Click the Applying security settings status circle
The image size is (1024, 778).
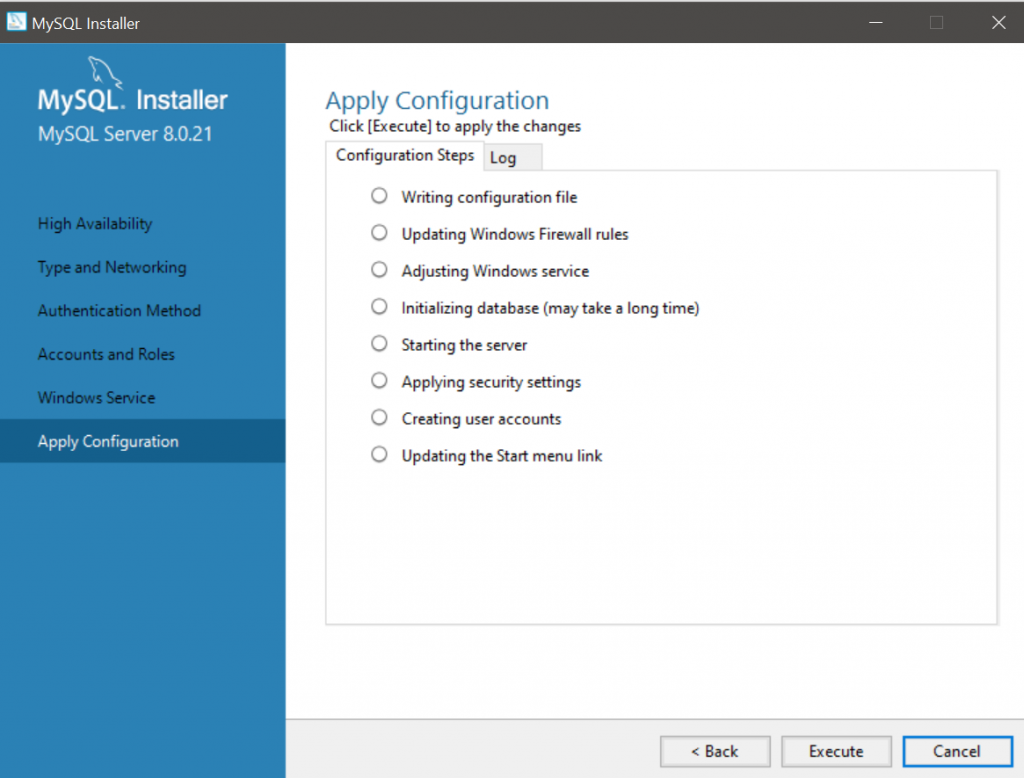tap(379, 381)
